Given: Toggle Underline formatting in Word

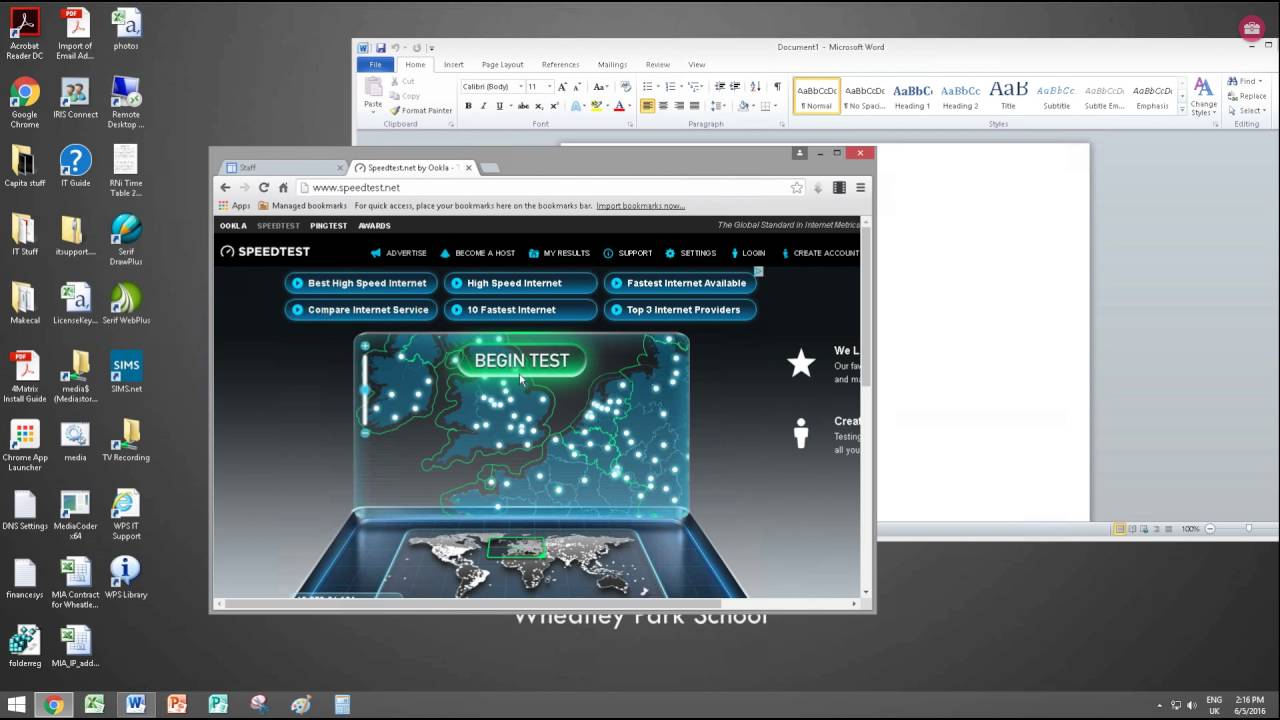Looking at the screenshot, I should click(x=500, y=106).
